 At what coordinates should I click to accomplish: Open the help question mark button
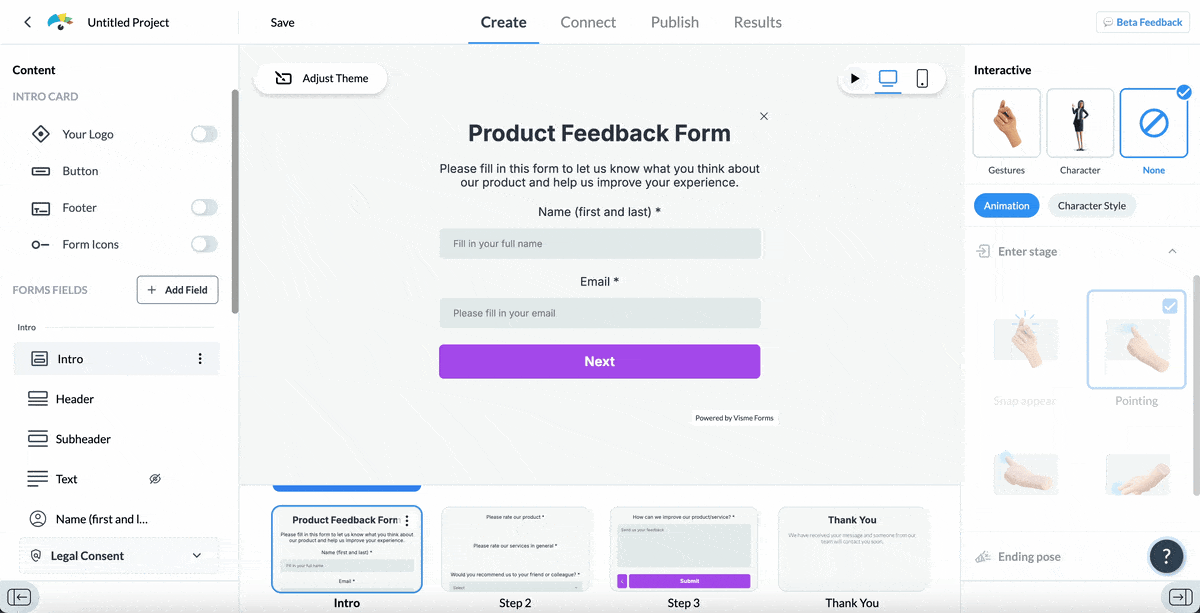click(1166, 556)
